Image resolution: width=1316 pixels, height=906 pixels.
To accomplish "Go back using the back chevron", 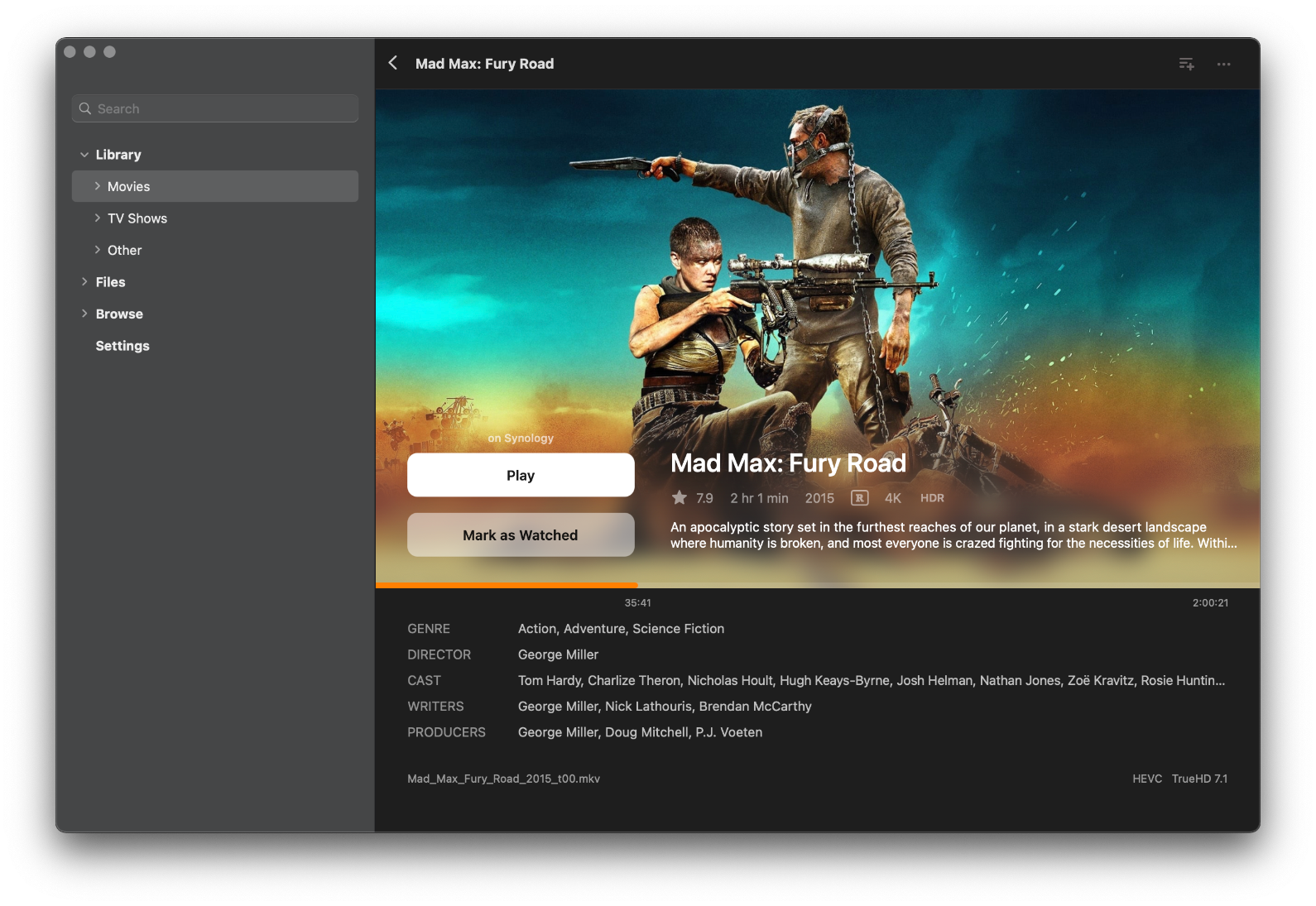I will (x=393, y=63).
